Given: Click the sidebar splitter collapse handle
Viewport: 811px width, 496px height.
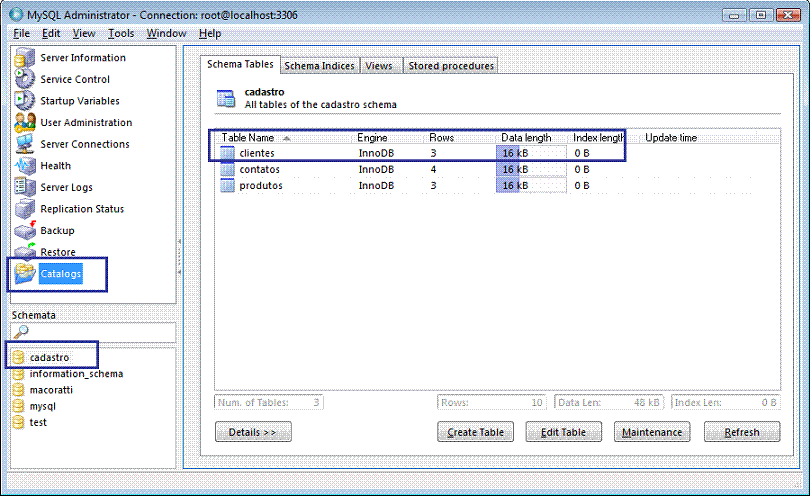Looking at the screenshot, I should (x=179, y=257).
